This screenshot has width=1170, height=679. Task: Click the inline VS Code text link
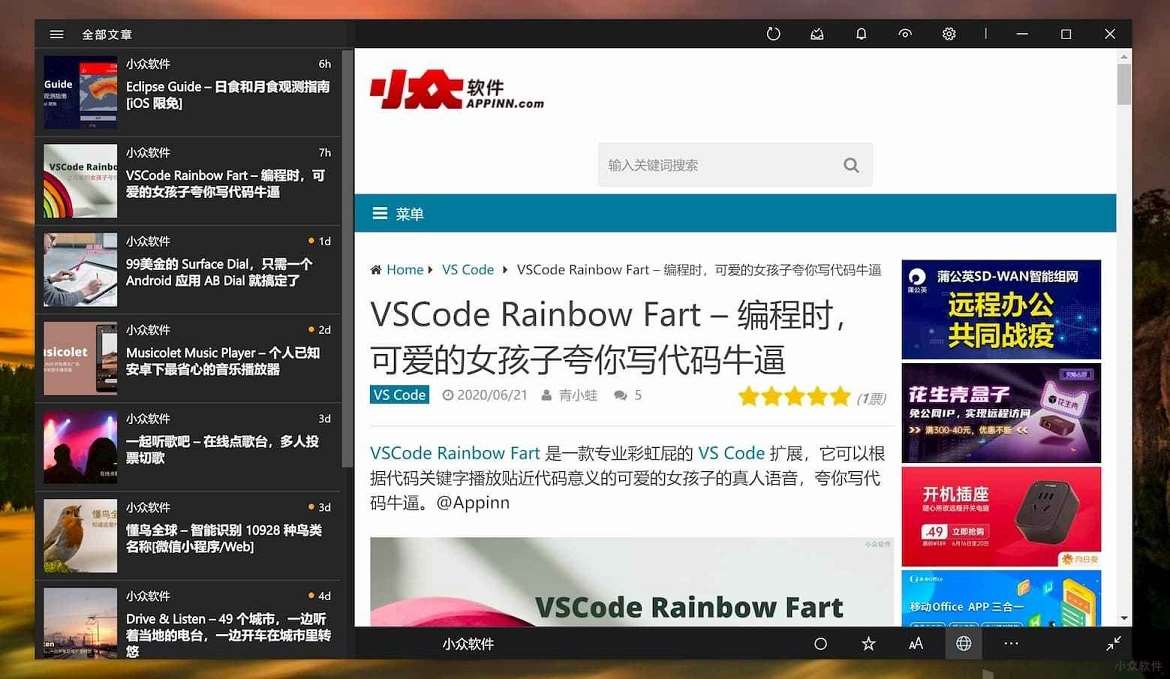pyautogui.click(x=731, y=453)
